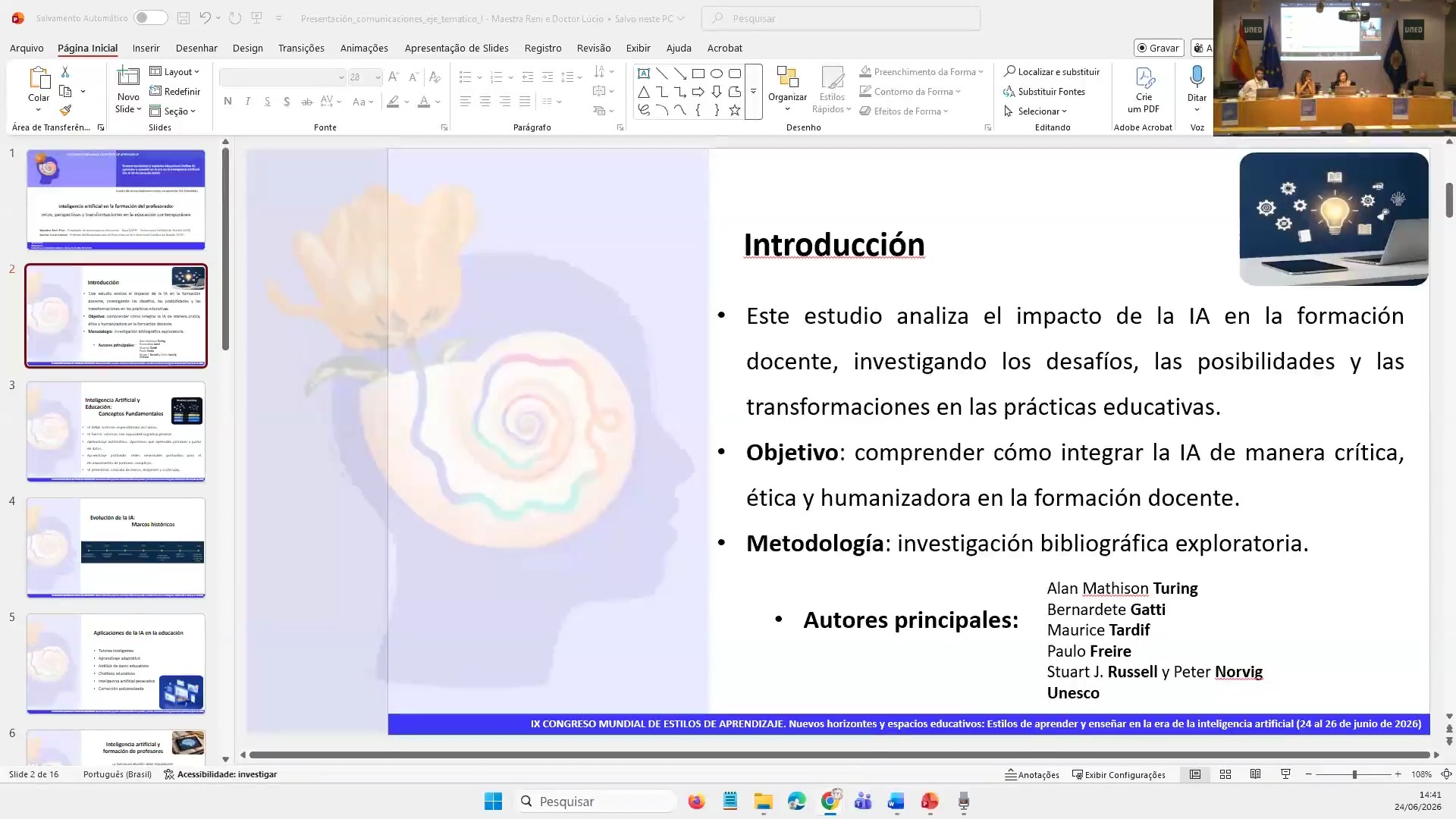This screenshot has width=1456, height=819.
Task: Click the Gravar button
Action: coord(1159,48)
